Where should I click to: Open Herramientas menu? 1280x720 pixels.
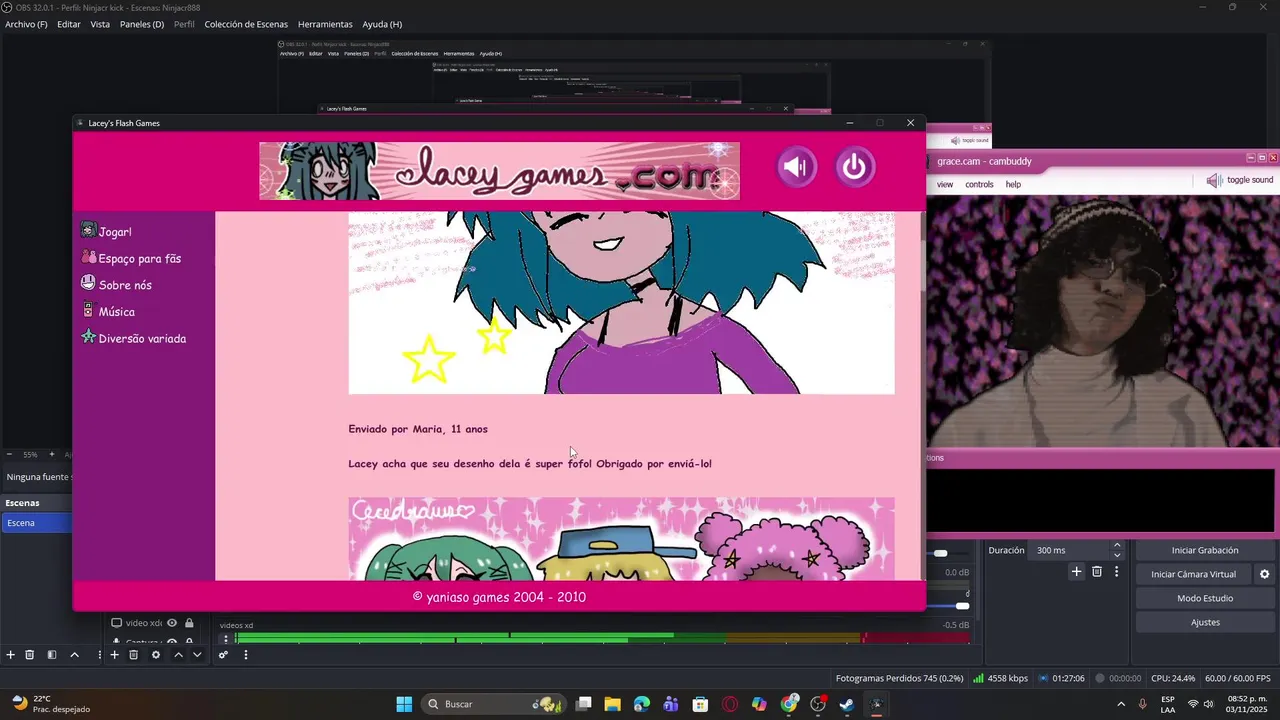[x=325, y=24]
